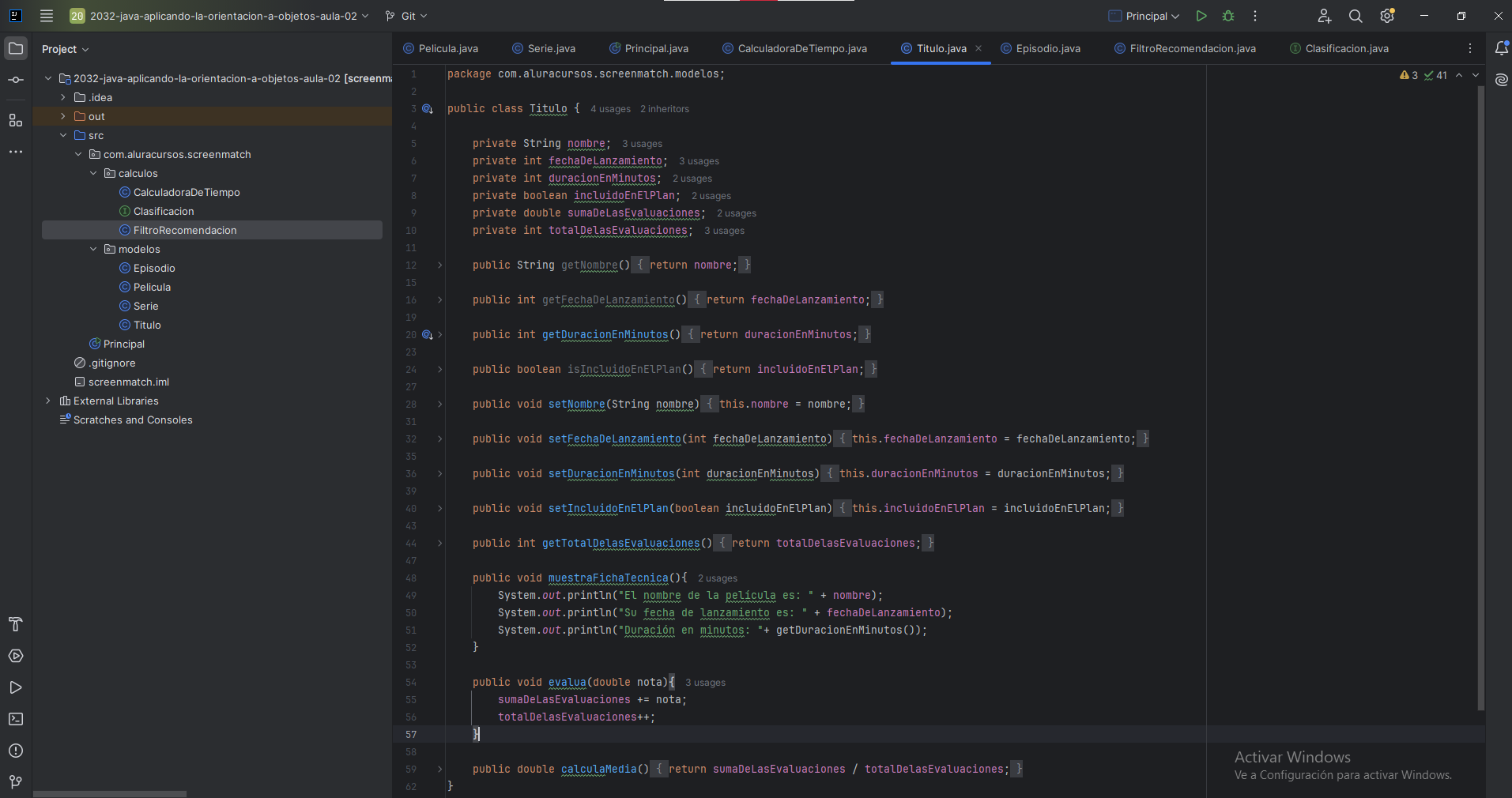1512x798 pixels.
Task: Go to previous highlighted error arrow
Action: [1459, 76]
